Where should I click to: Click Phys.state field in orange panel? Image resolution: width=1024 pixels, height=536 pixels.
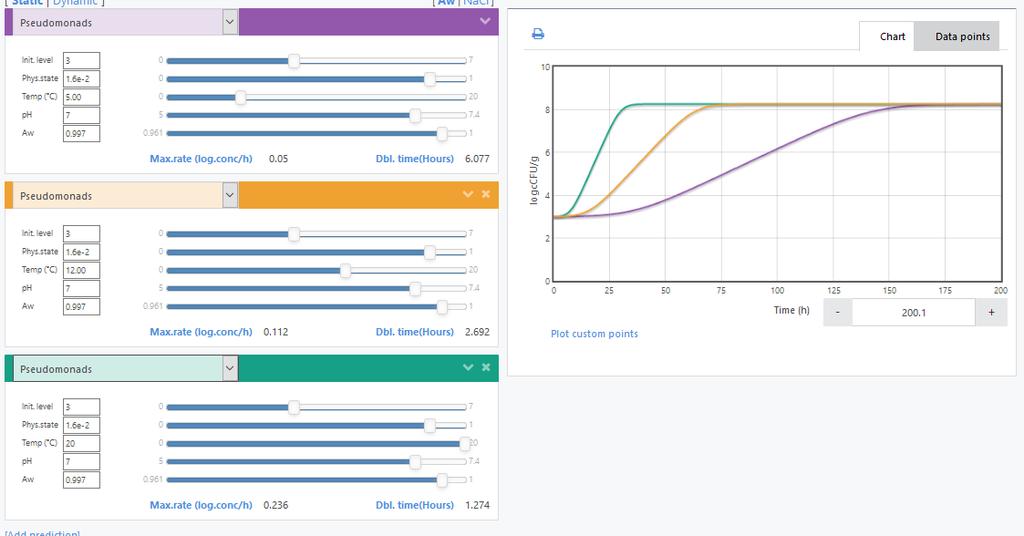(82, 251)
